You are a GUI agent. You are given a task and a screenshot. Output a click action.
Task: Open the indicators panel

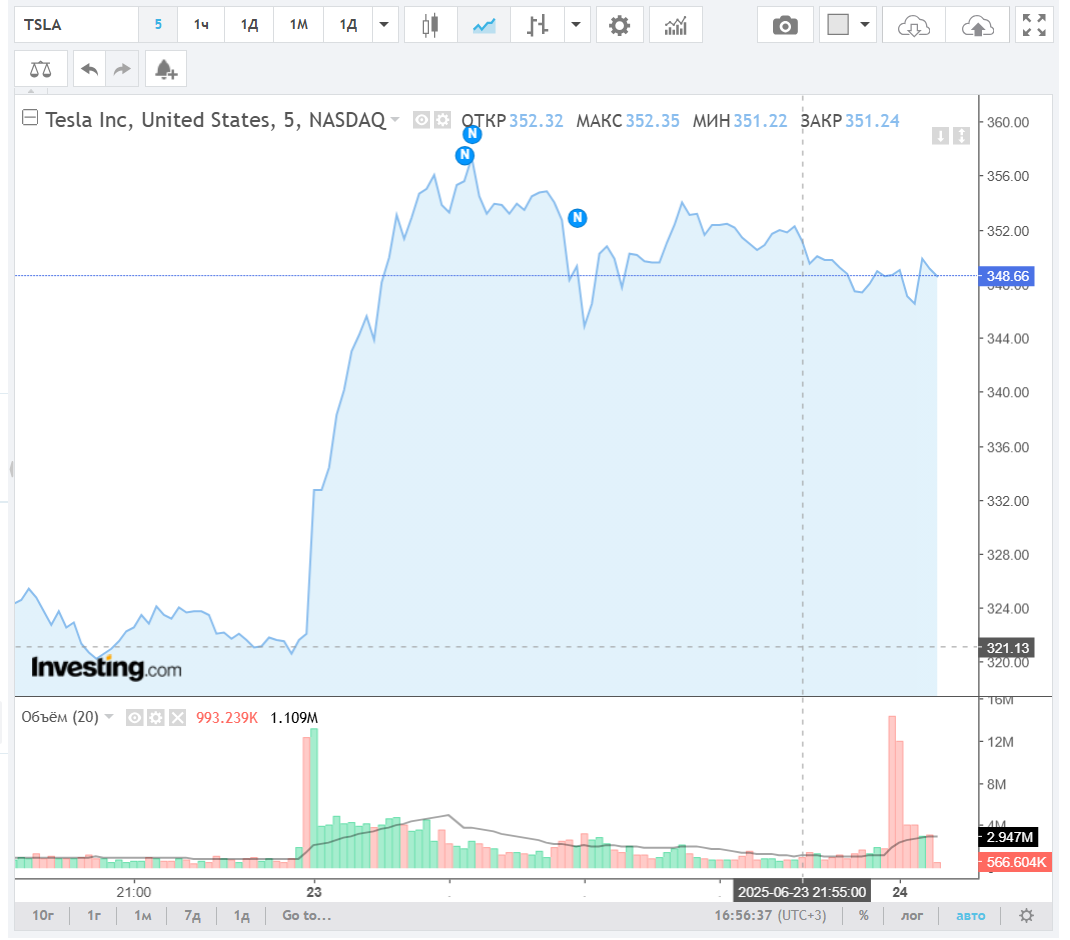coord(676,25)
